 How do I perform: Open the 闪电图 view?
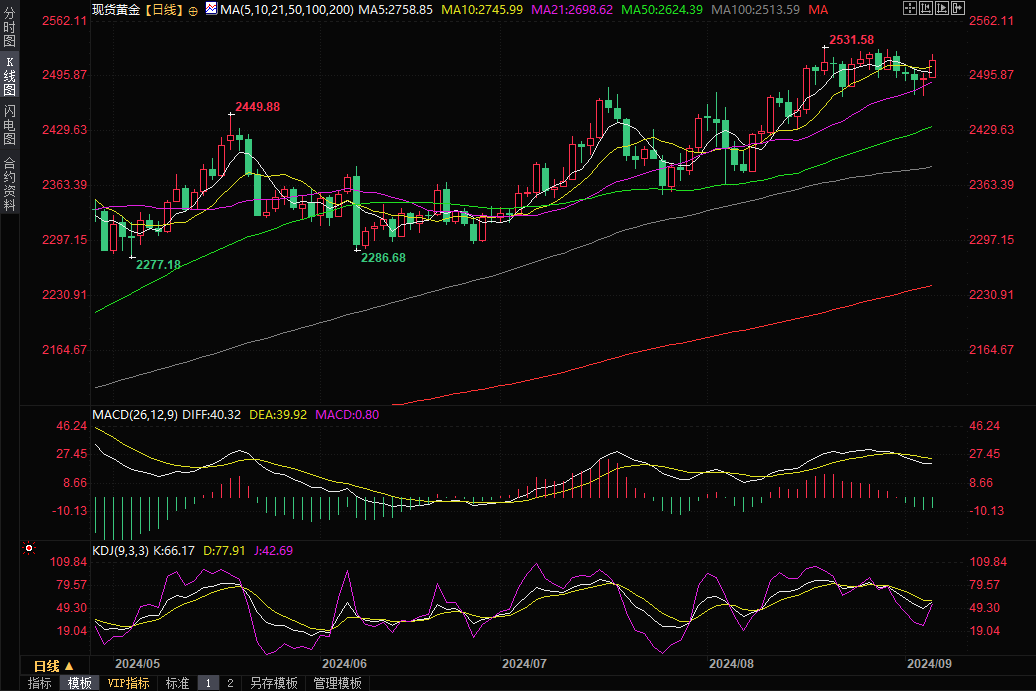(9, 124)
